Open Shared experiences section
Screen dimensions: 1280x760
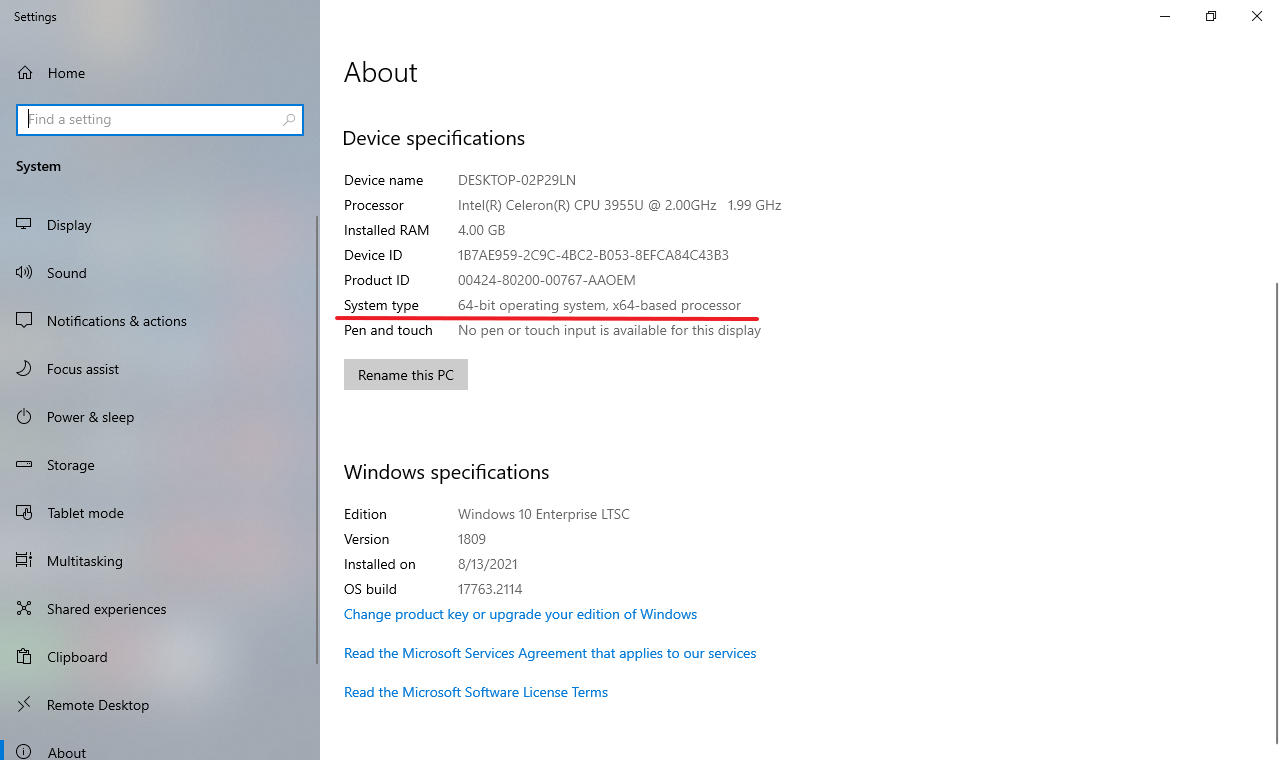106,609
